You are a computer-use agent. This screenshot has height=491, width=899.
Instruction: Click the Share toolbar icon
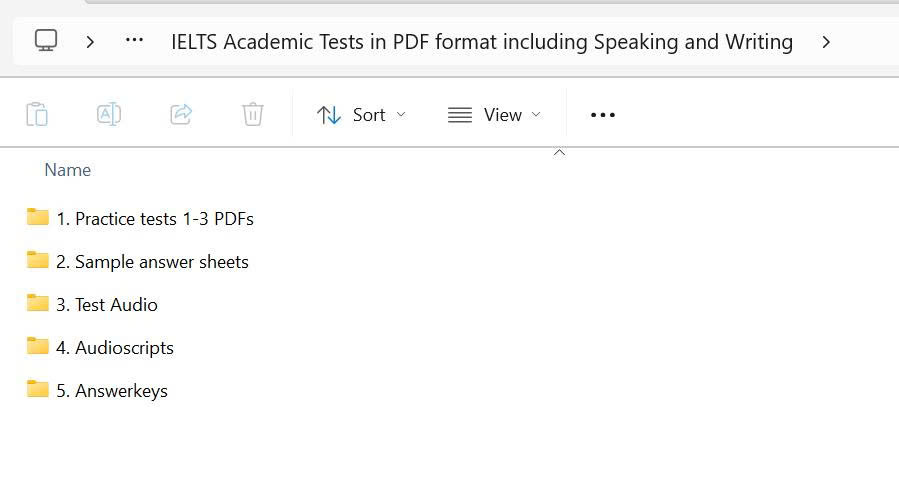point(181,115)
